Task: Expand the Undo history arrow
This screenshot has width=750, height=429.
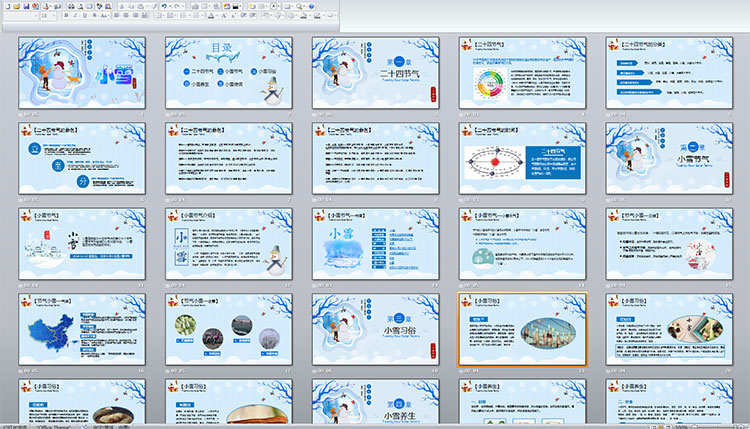Action: (170, 6)
